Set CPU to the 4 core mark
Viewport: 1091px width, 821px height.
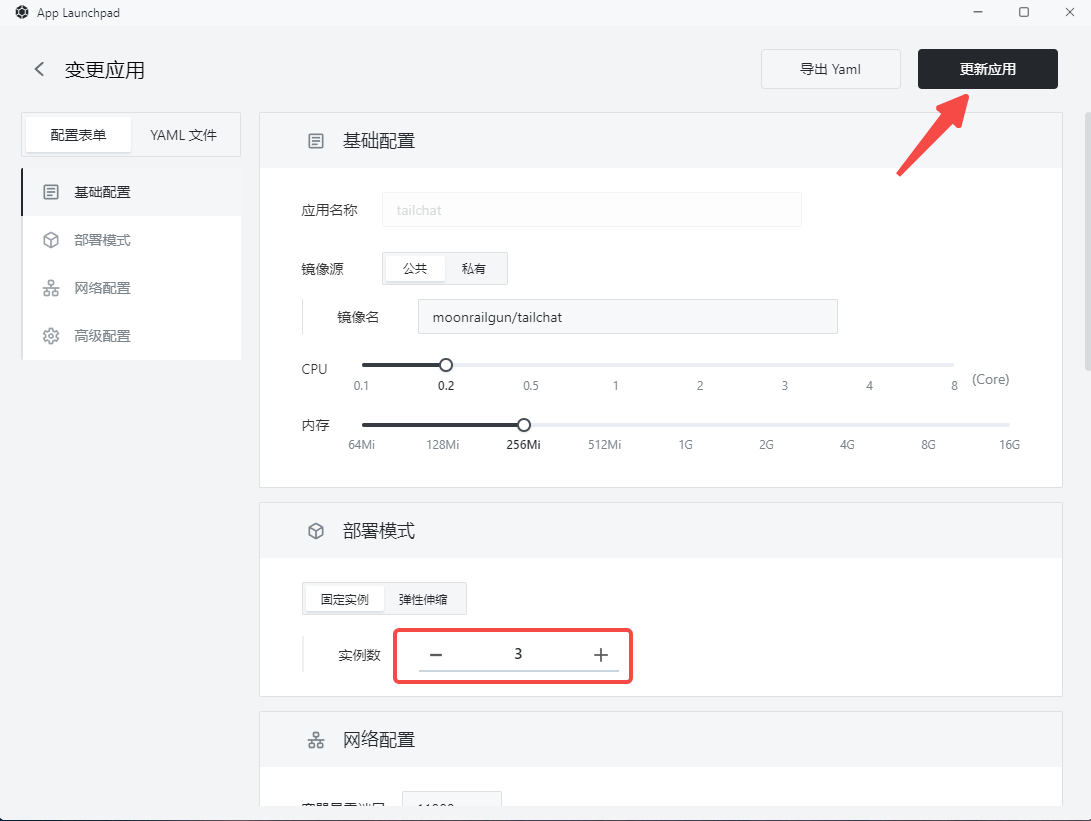pos(870,385)
